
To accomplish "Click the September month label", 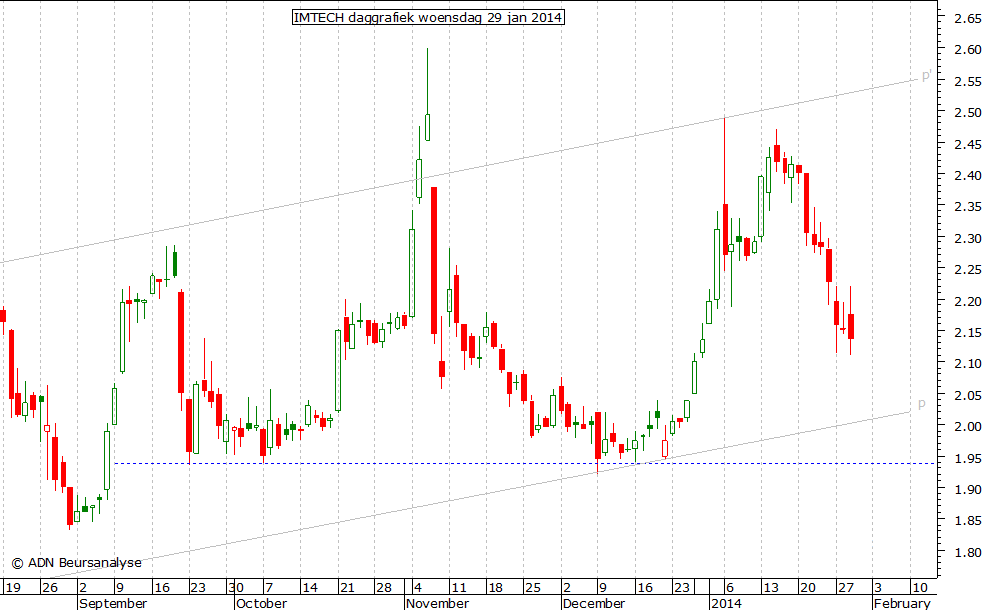I will point(113,603).
